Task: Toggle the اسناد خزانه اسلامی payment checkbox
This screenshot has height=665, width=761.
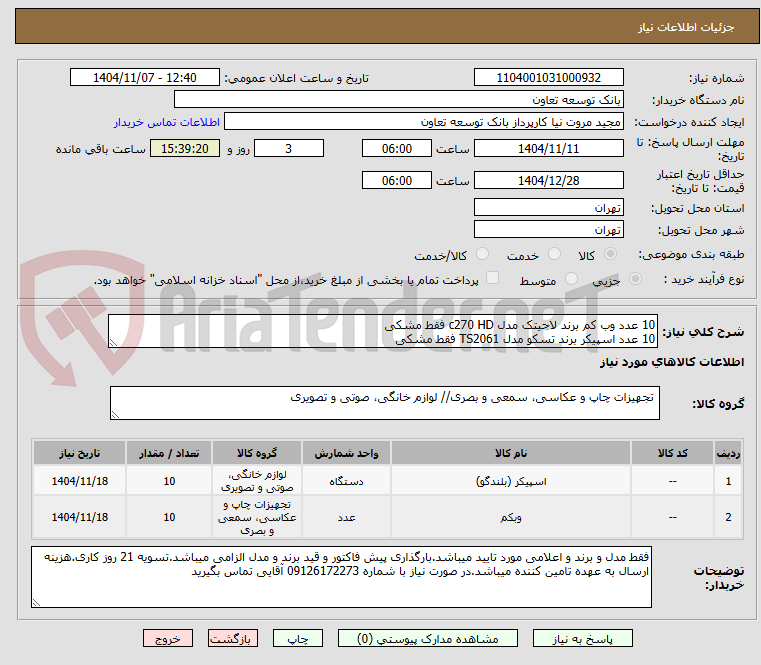Action: [x=492, y=278]
